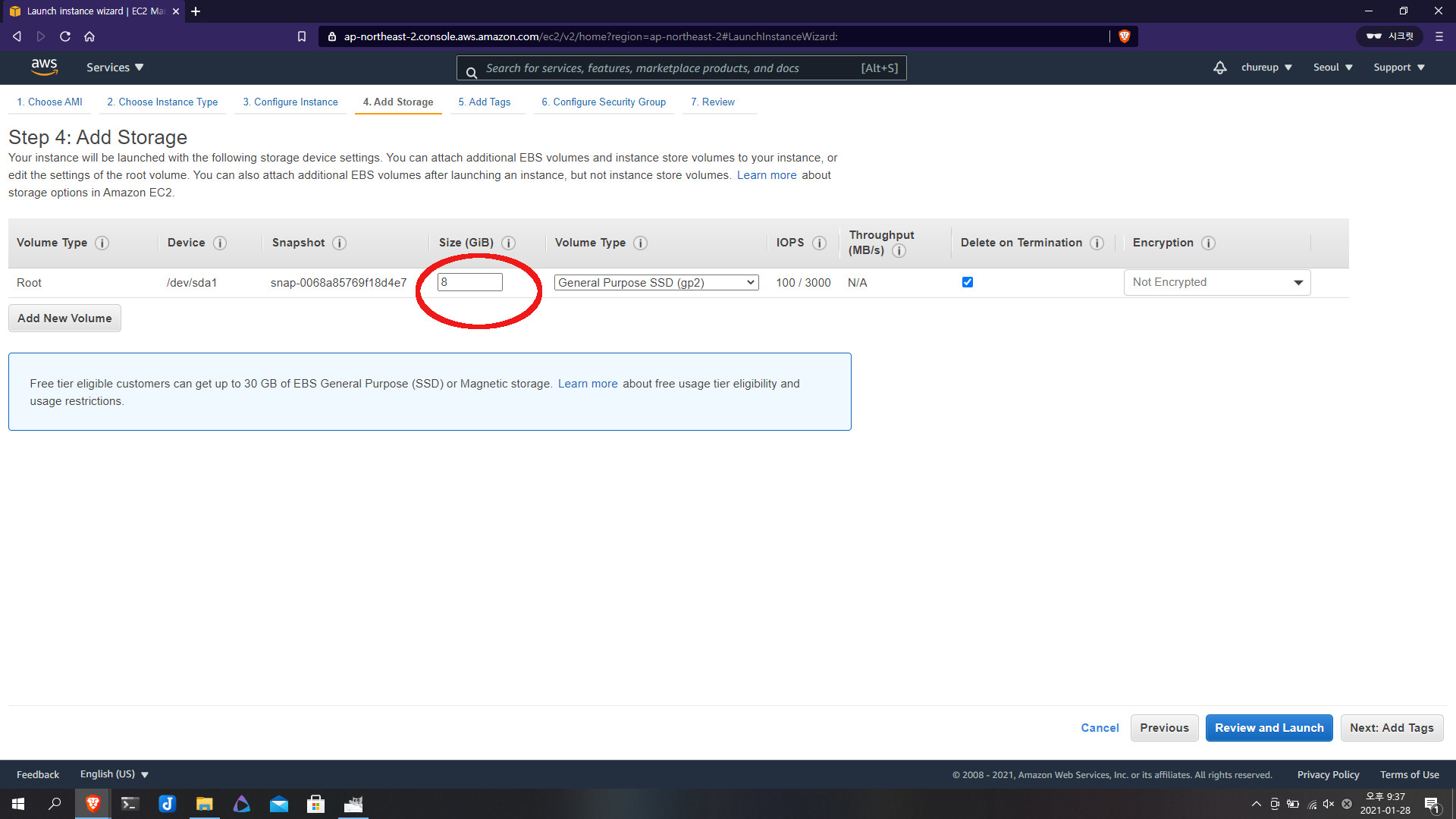
Task: Switch to 6. Configure Security Group tab
Action: point(603,102)
